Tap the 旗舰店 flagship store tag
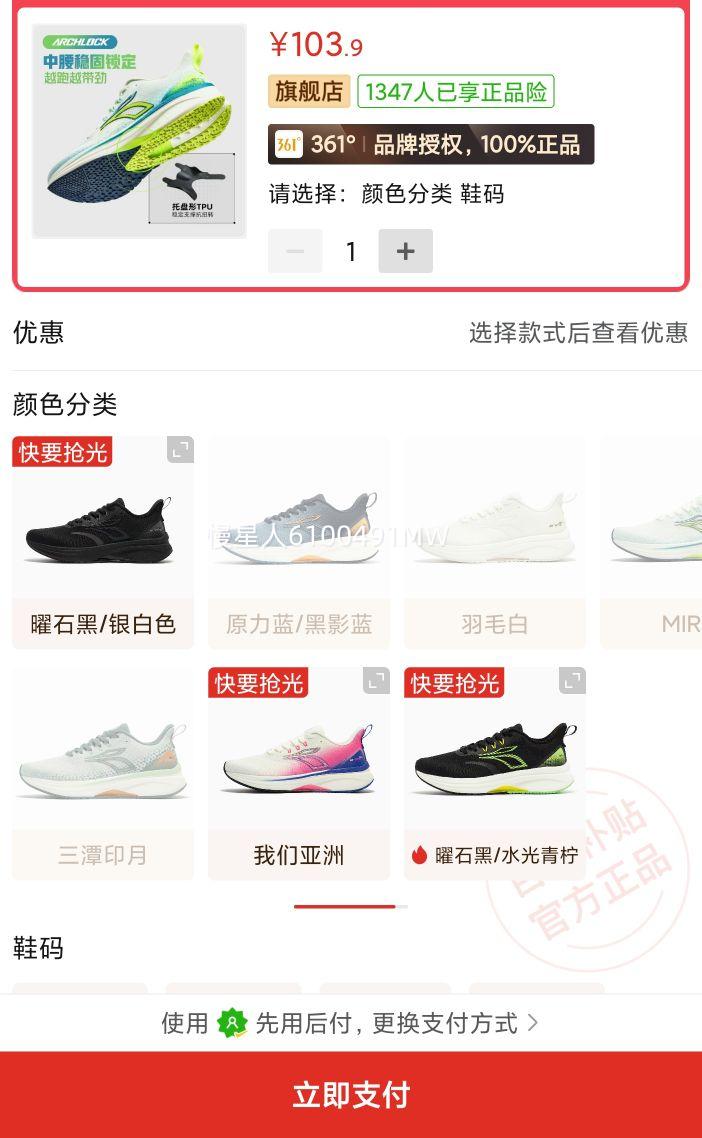This screenshot has width=702, height=1138. tap(309, 91)
